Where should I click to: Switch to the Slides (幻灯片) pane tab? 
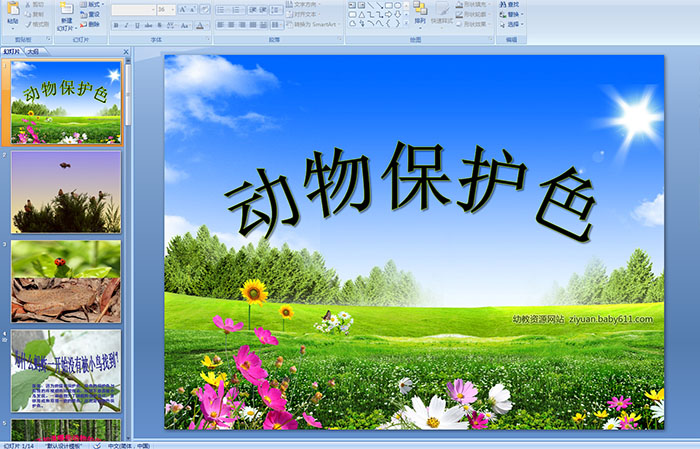pos(12,52)
